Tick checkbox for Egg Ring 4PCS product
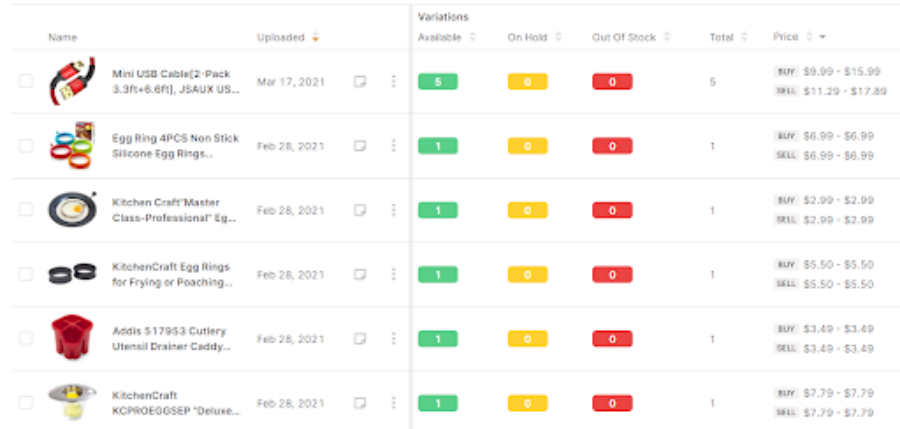The height and width of the screenshot is (429, 900). pos(25,146)
